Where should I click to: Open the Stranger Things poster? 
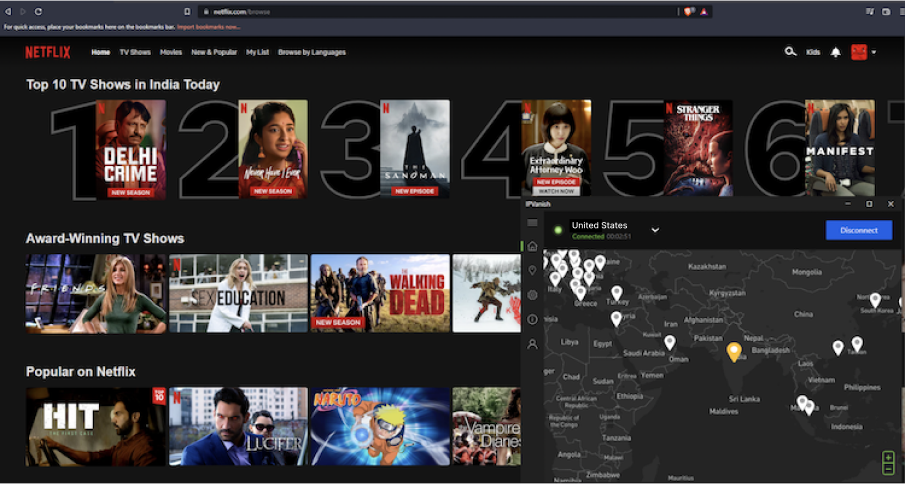coord(698,148)
